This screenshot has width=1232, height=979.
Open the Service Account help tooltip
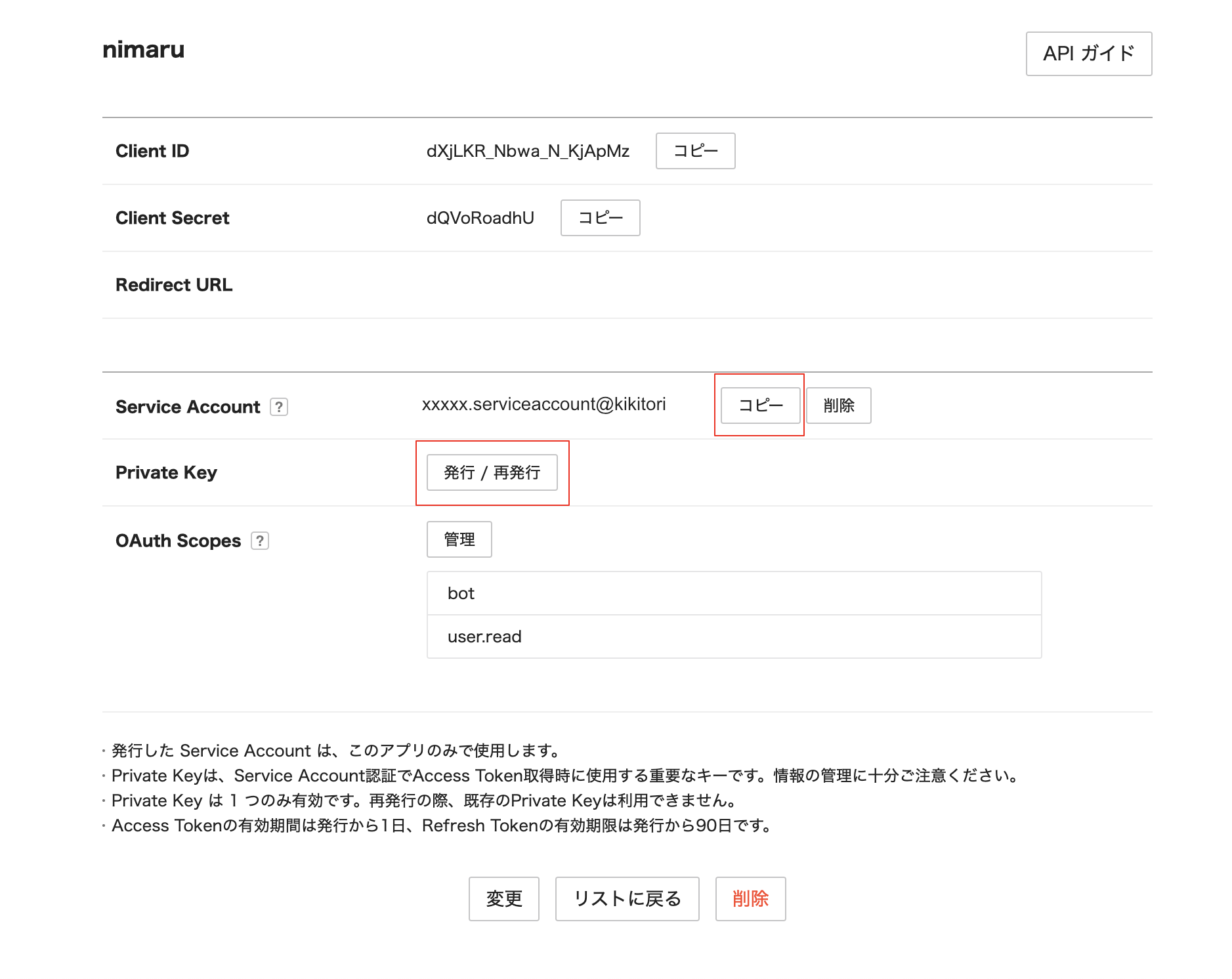tap(280, 407)
